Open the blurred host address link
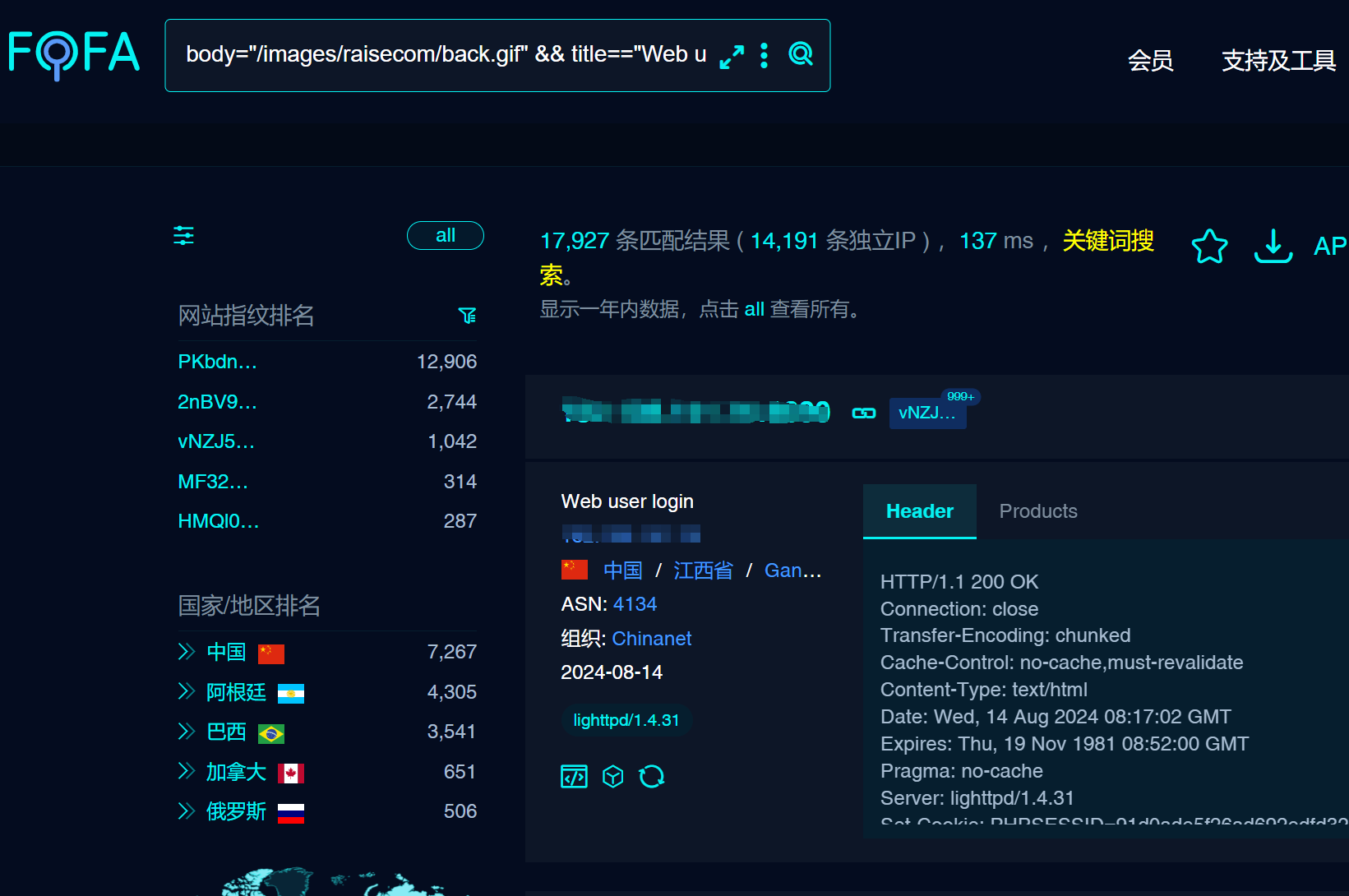 point(696,411)
